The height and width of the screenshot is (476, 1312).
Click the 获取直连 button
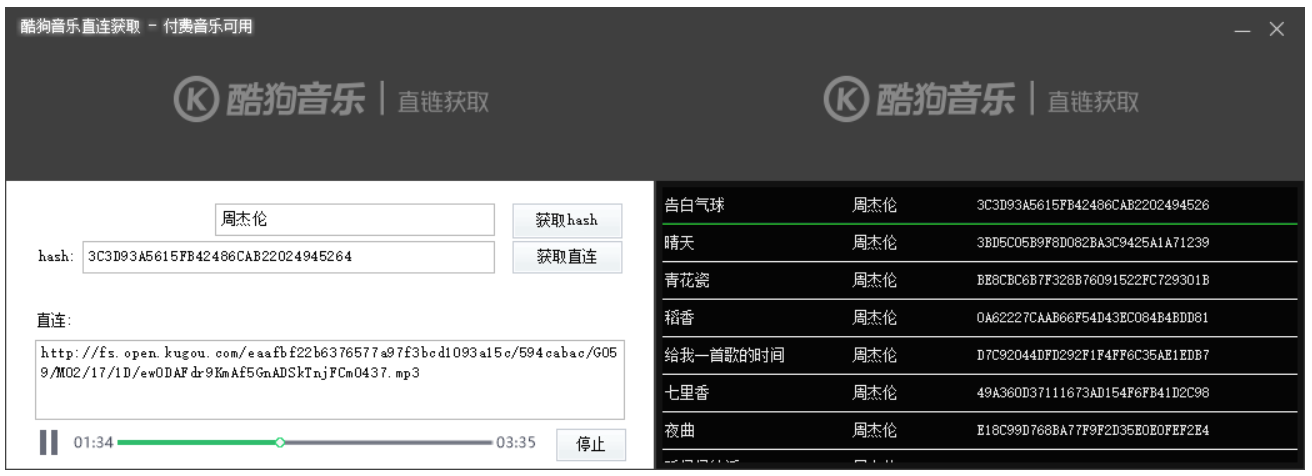click(567, 257)
